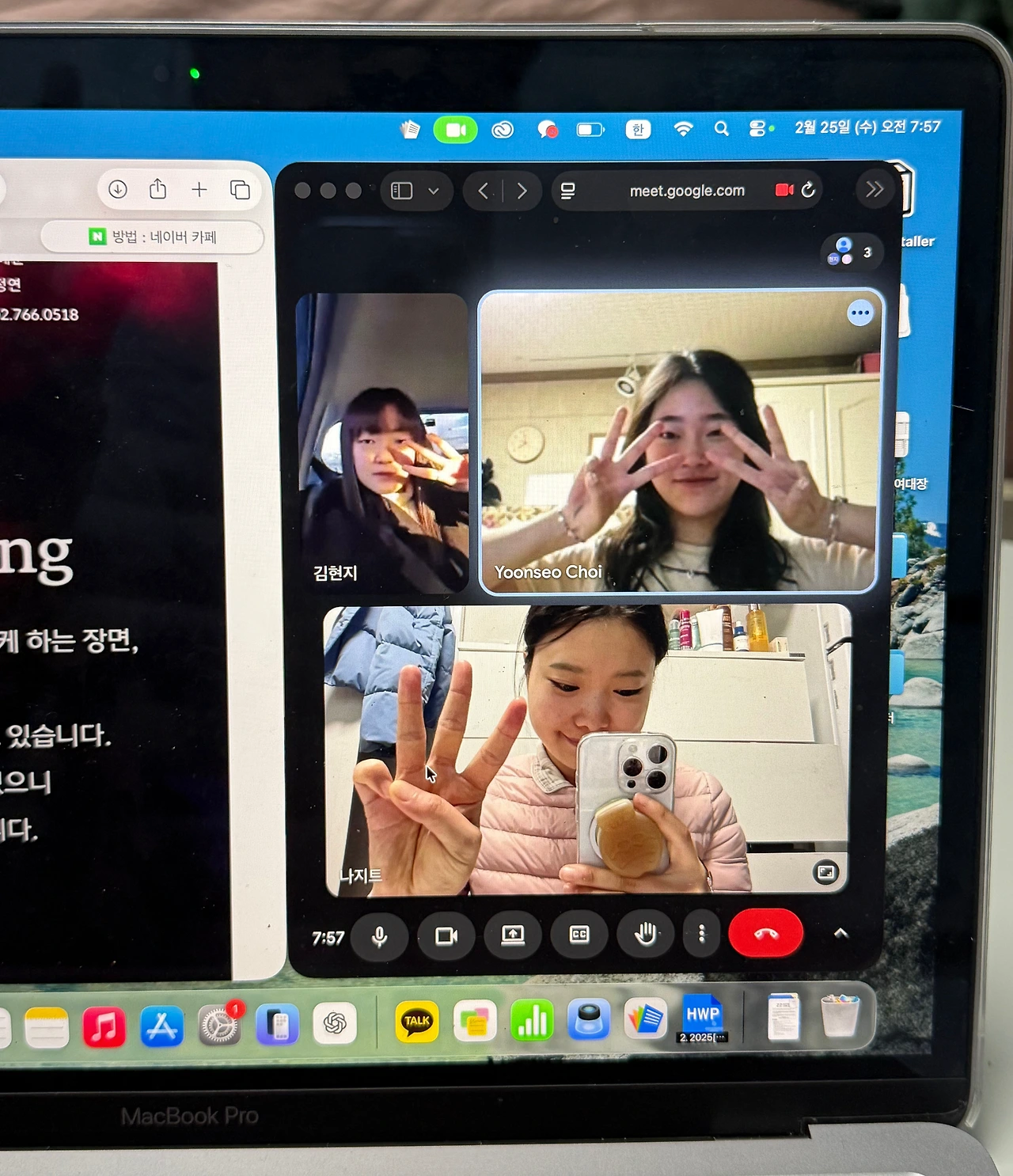Turn on closed captions in Meet

(579, 935)
